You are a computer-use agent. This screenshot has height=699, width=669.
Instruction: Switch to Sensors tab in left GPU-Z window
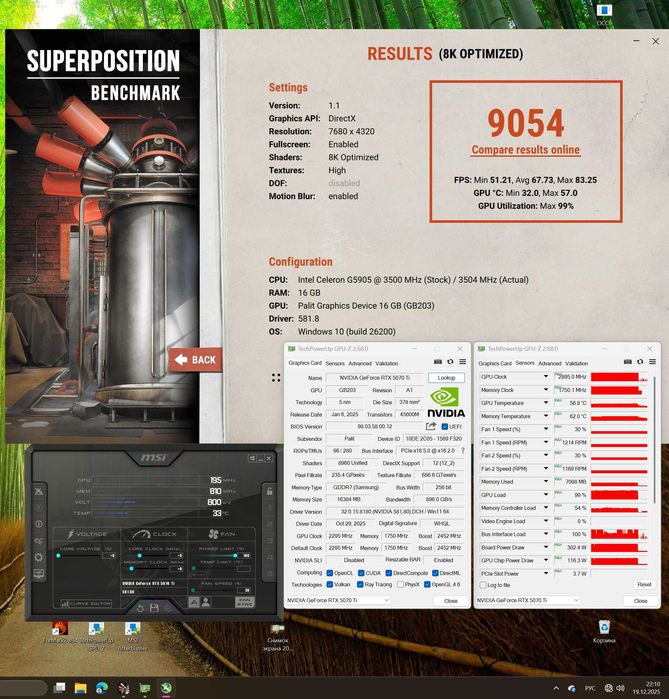[x=335, y=363]
